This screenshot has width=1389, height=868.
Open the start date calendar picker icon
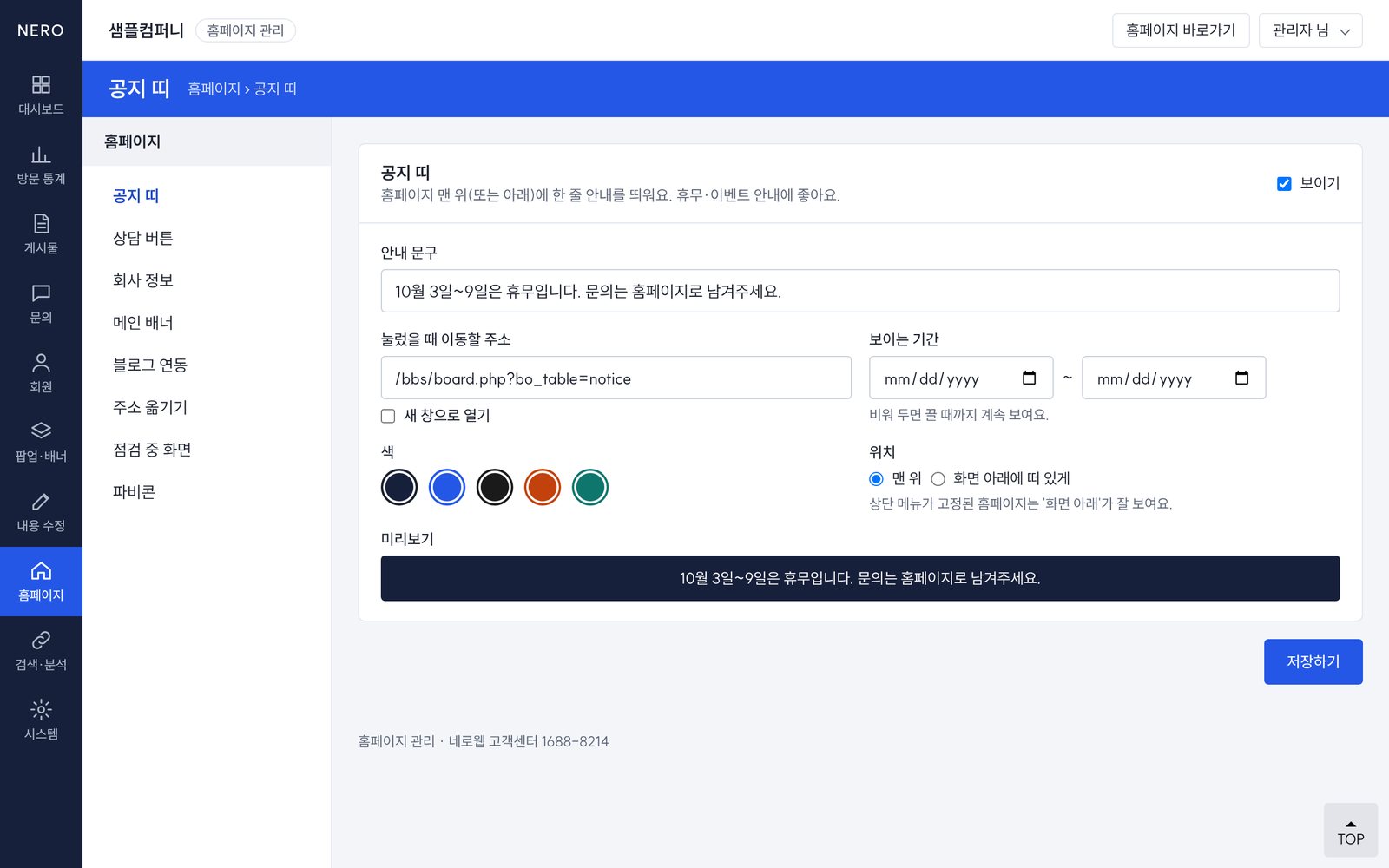tap(1030, 378)
